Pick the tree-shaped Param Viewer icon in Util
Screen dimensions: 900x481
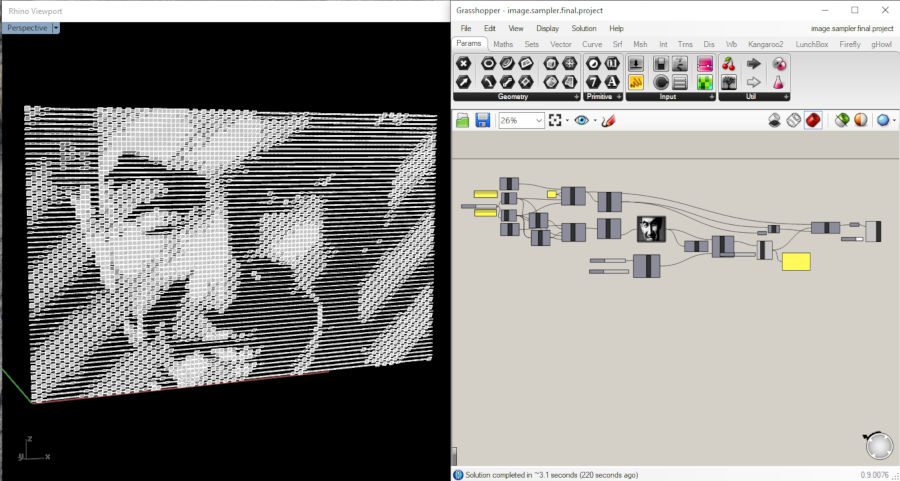[729, 82]
